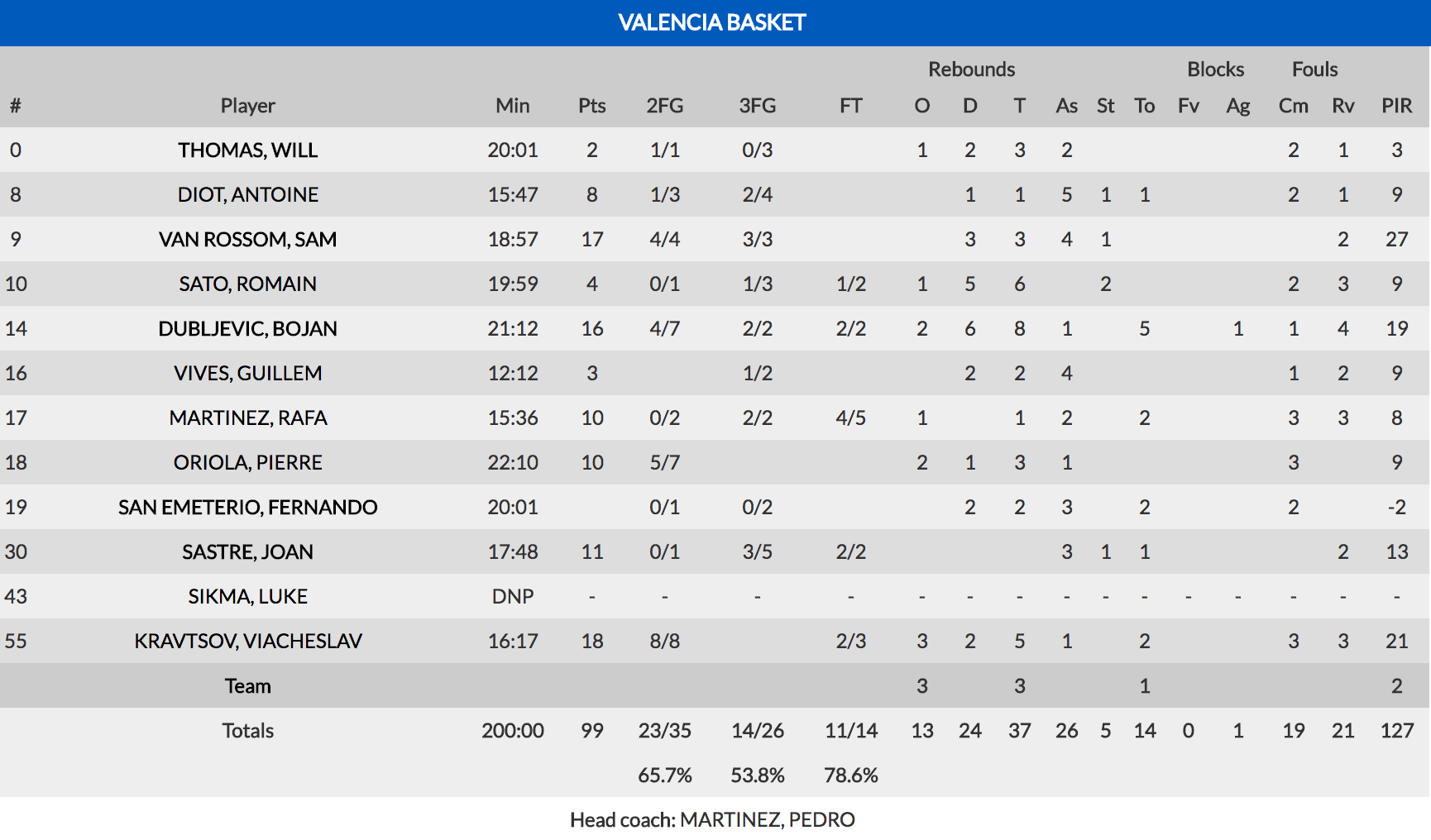This screenshot has width=1431, height=840.
Task: Click the DIOT, ANTOINE player name
Action: click(247, 195)
